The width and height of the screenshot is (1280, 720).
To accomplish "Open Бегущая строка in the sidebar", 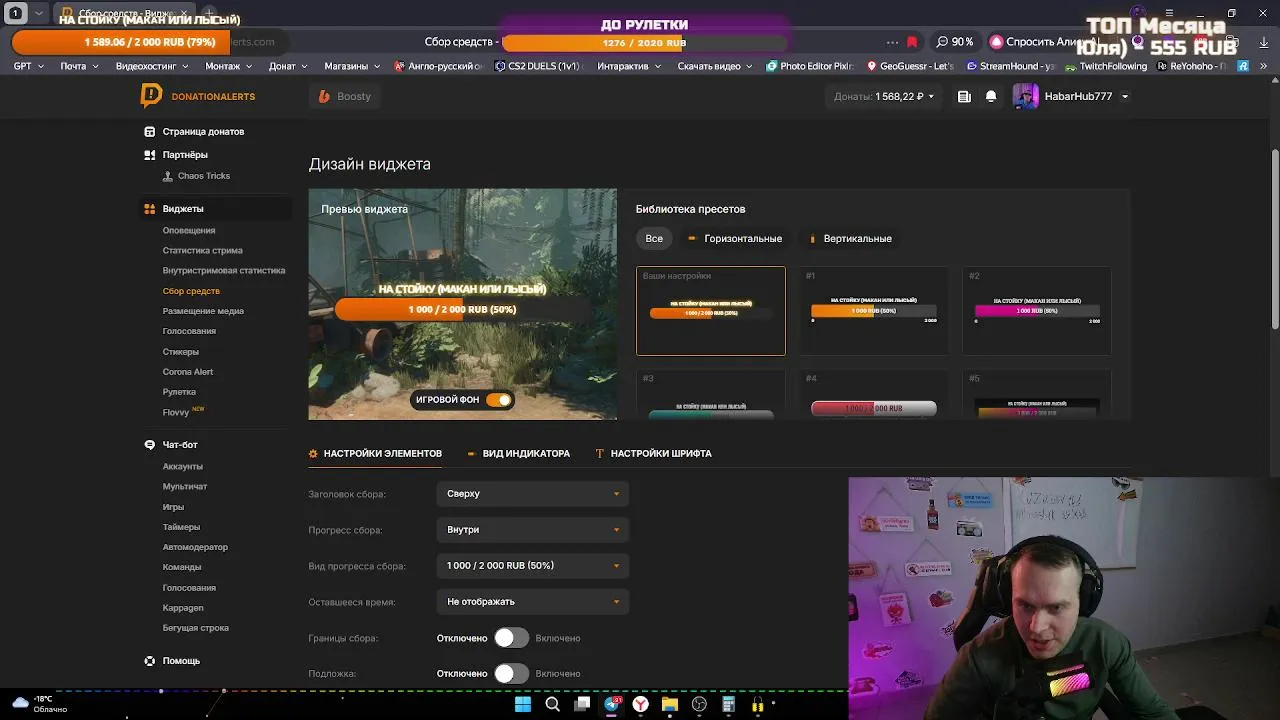I will (x=196, y=628).
